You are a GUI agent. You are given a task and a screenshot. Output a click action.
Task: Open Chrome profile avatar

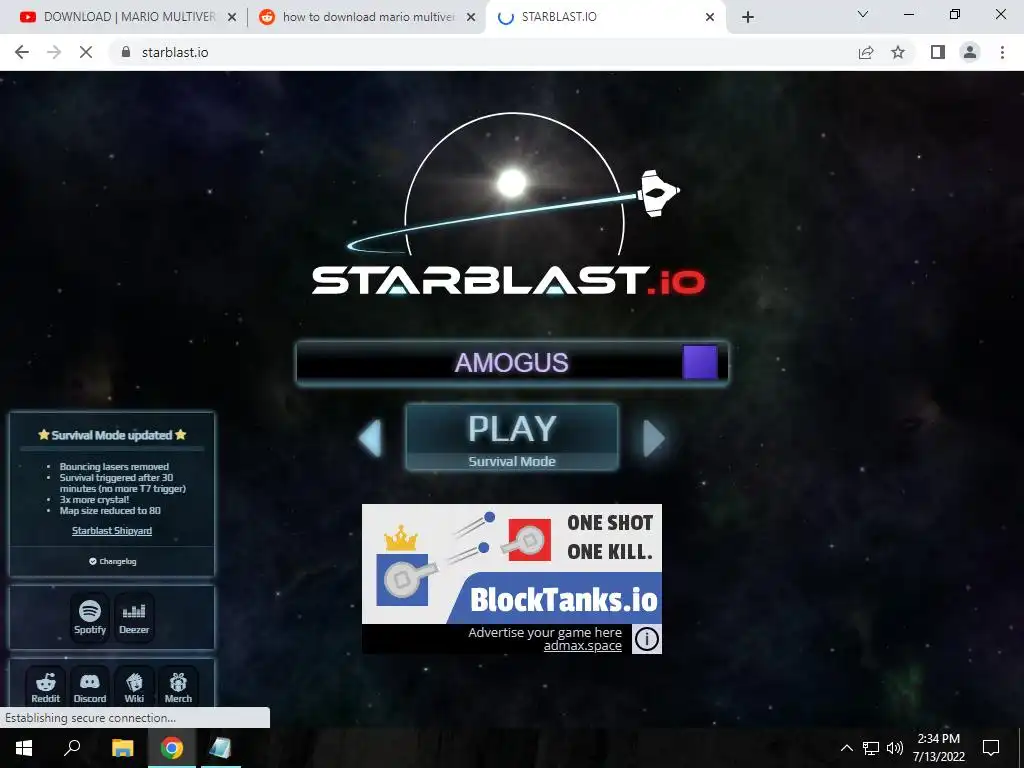click(x=970, y=52)
